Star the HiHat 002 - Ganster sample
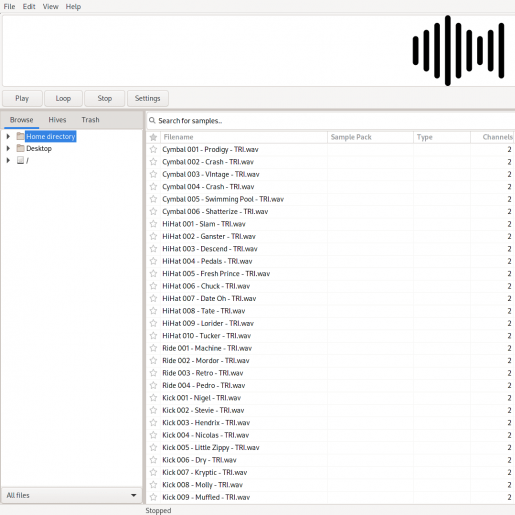The width and height of the screenshot is (515, 515). coord(153,236)
